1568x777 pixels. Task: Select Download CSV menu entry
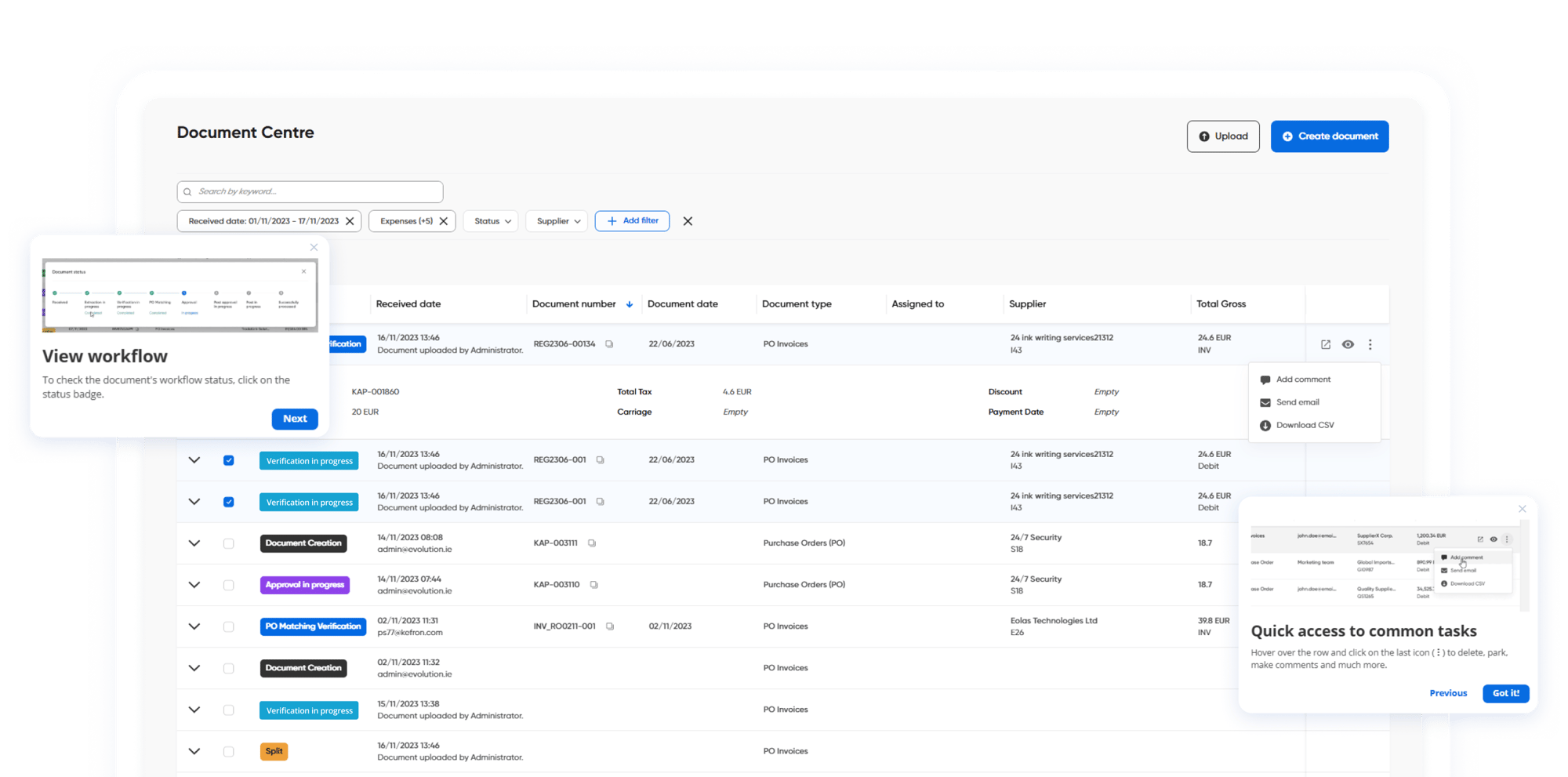pyautogui.click(x=1305, y=425)
